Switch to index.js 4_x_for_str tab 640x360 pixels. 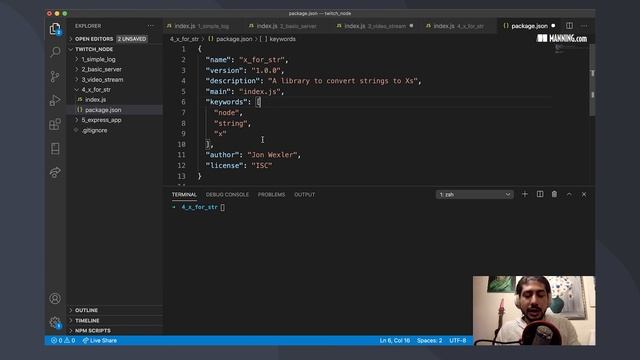point(458,26)
